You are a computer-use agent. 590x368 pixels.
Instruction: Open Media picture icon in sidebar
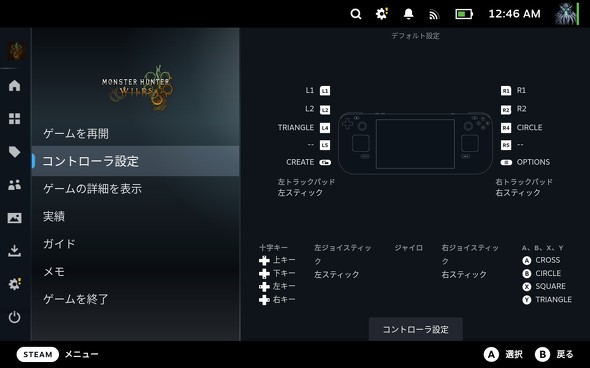coord(15,218)
